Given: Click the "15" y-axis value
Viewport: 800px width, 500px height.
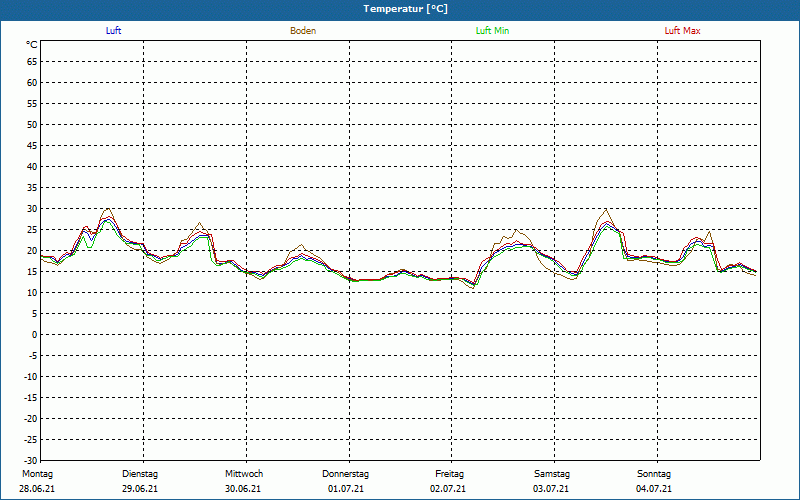Looking at the screenshot, I should point(32,272).
